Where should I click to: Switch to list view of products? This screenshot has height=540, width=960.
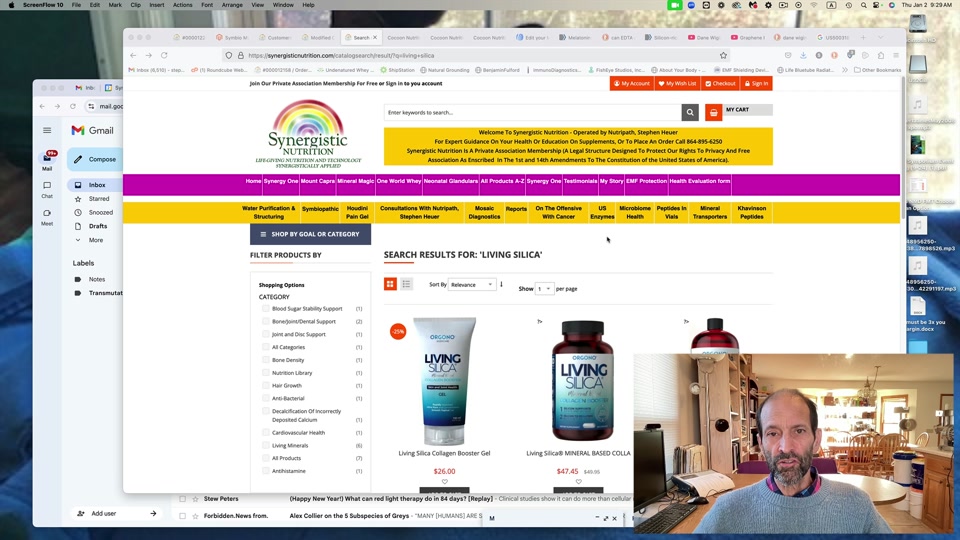coord(407,285)
